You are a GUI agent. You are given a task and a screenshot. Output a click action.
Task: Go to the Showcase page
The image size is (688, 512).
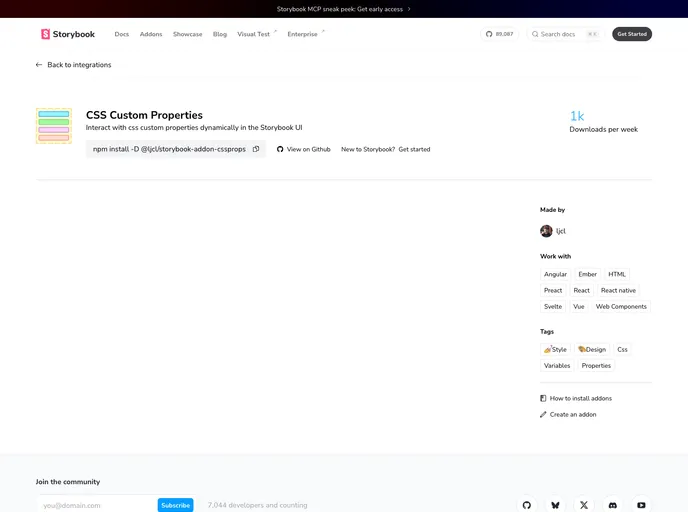[187, 34]
